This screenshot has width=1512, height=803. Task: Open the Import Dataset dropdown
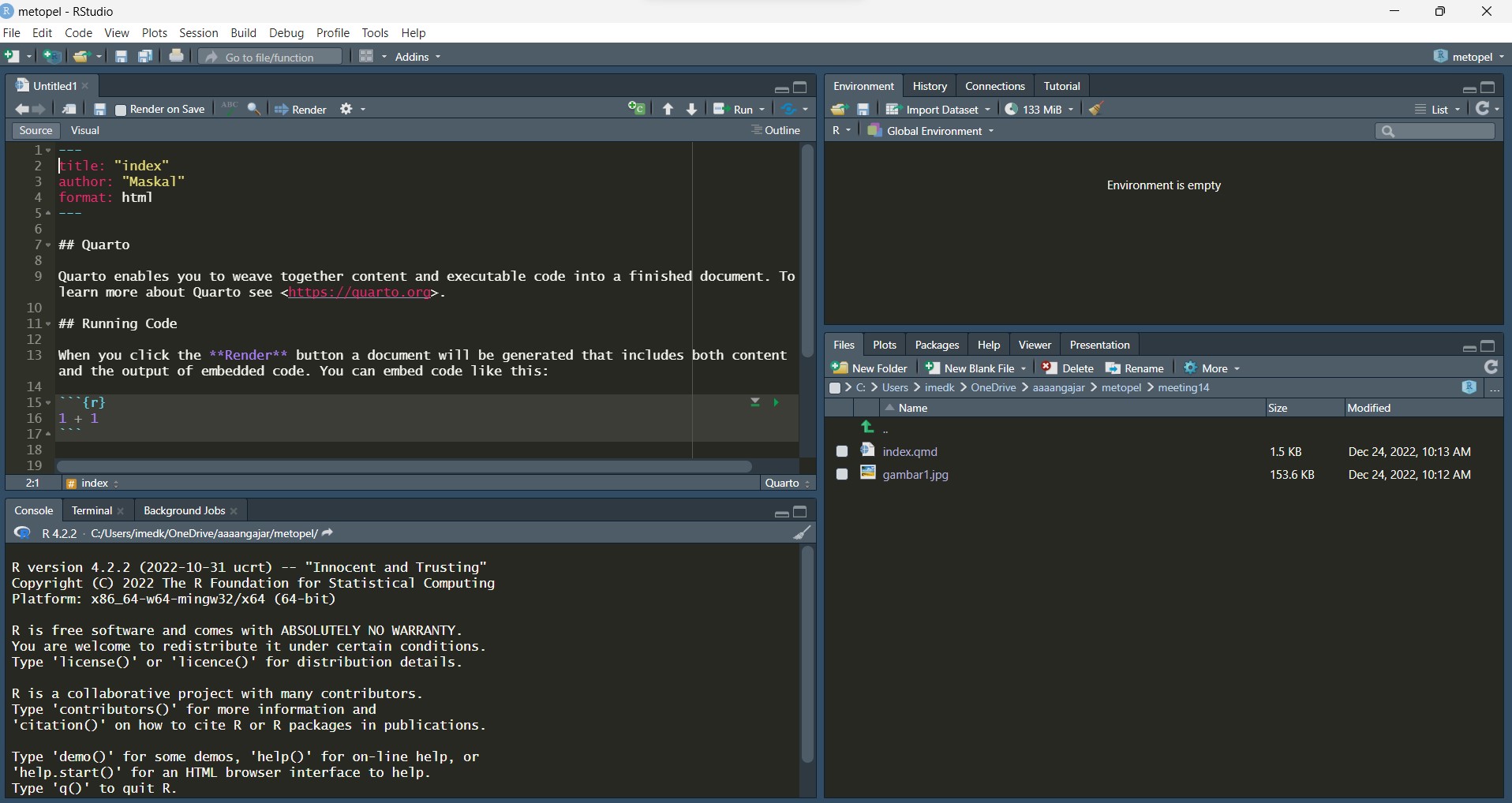938,110
